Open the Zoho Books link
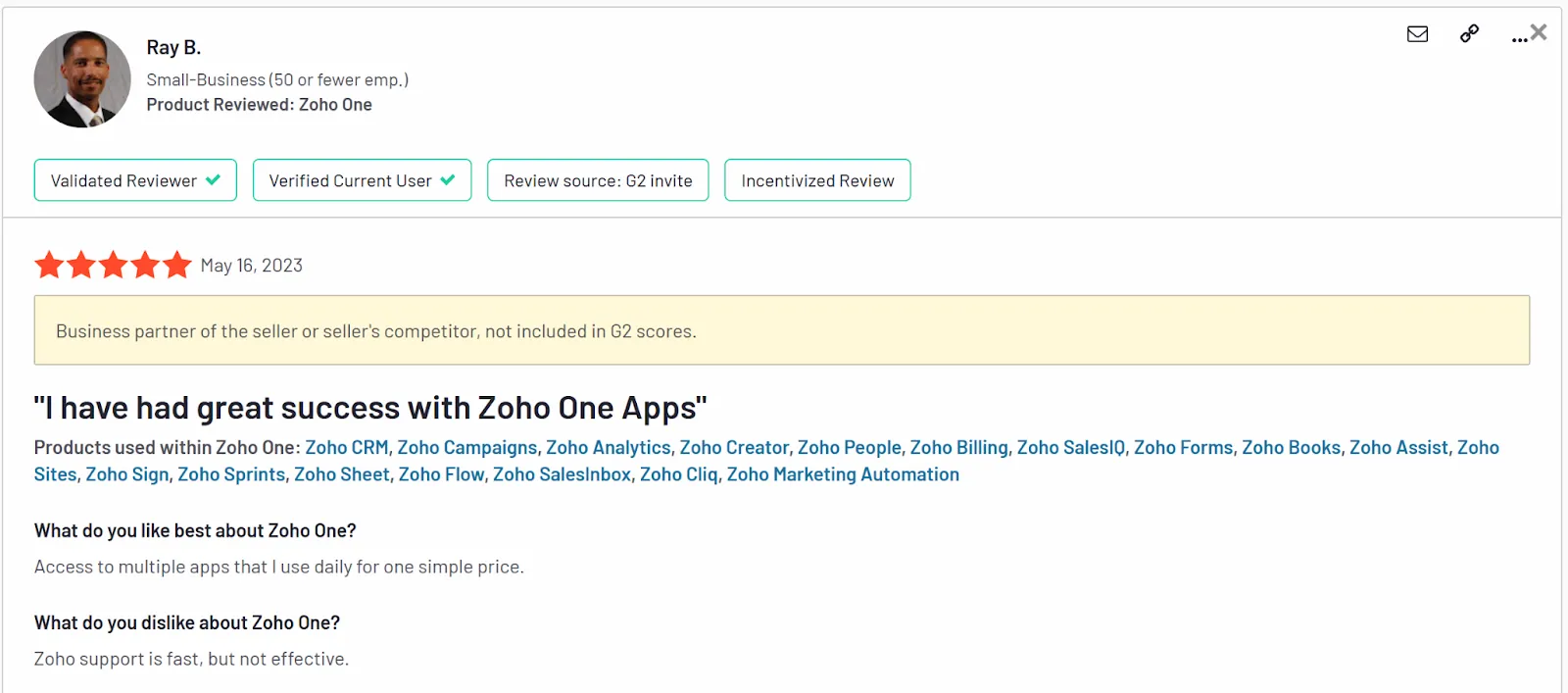Screen dimensions: 1568x693 click(1292, 447)
